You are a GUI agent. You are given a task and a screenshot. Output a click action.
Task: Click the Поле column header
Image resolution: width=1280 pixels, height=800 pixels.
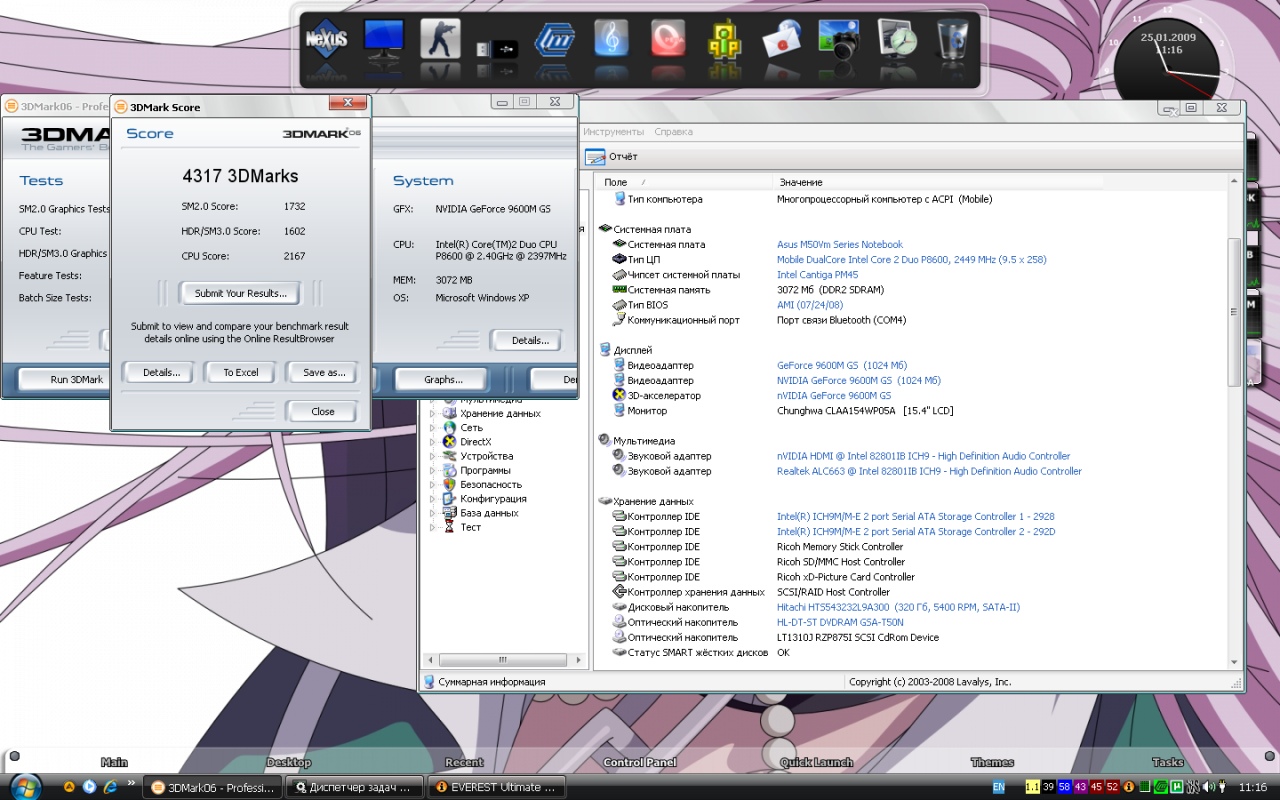(616, 182)
